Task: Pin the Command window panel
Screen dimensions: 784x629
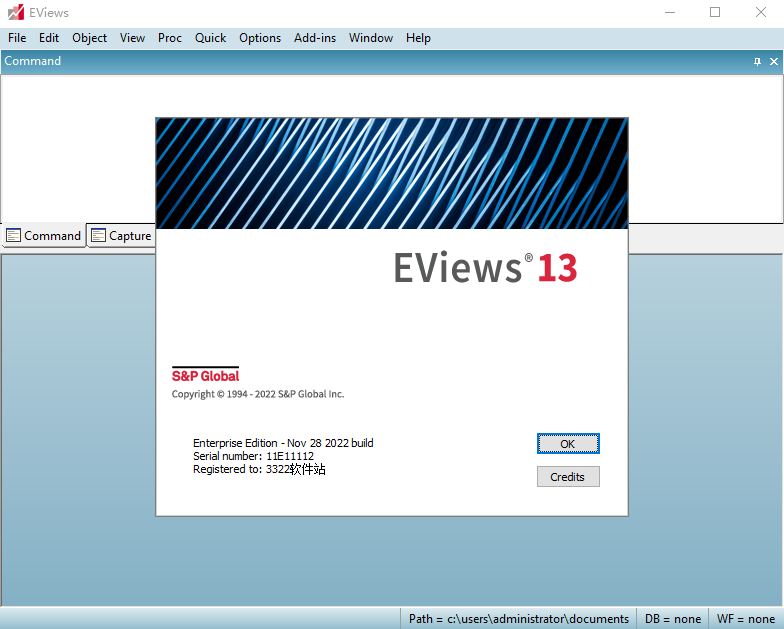Action: click(x=757, y=62)
